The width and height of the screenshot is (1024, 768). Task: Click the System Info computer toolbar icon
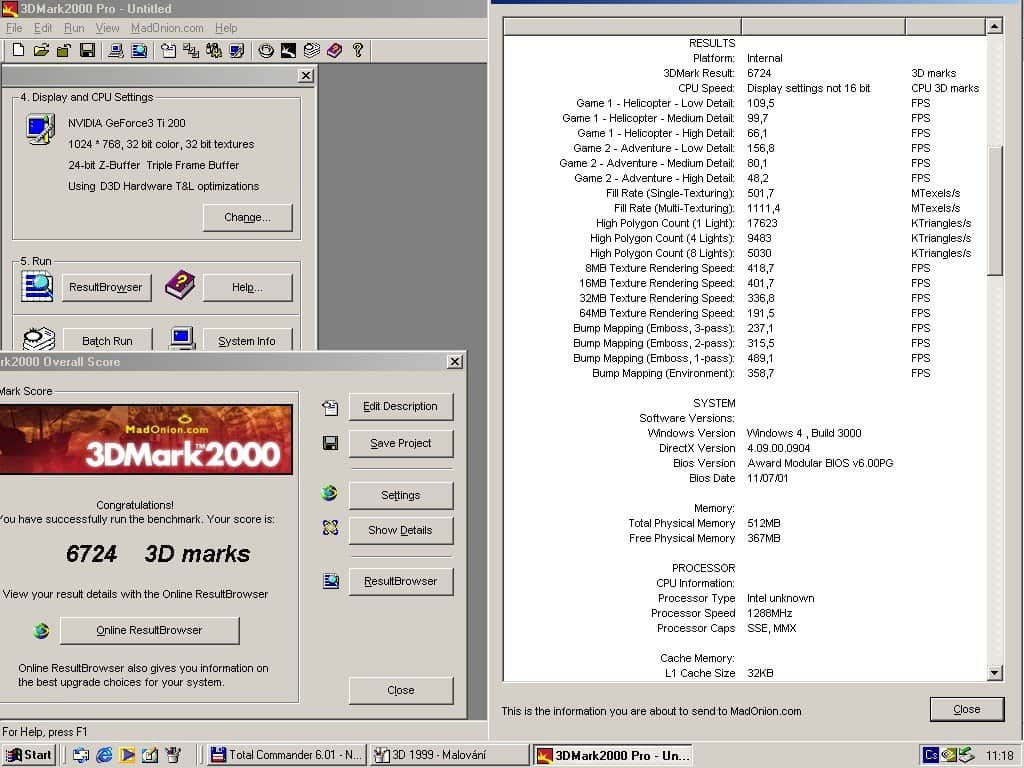coord(116,50)
